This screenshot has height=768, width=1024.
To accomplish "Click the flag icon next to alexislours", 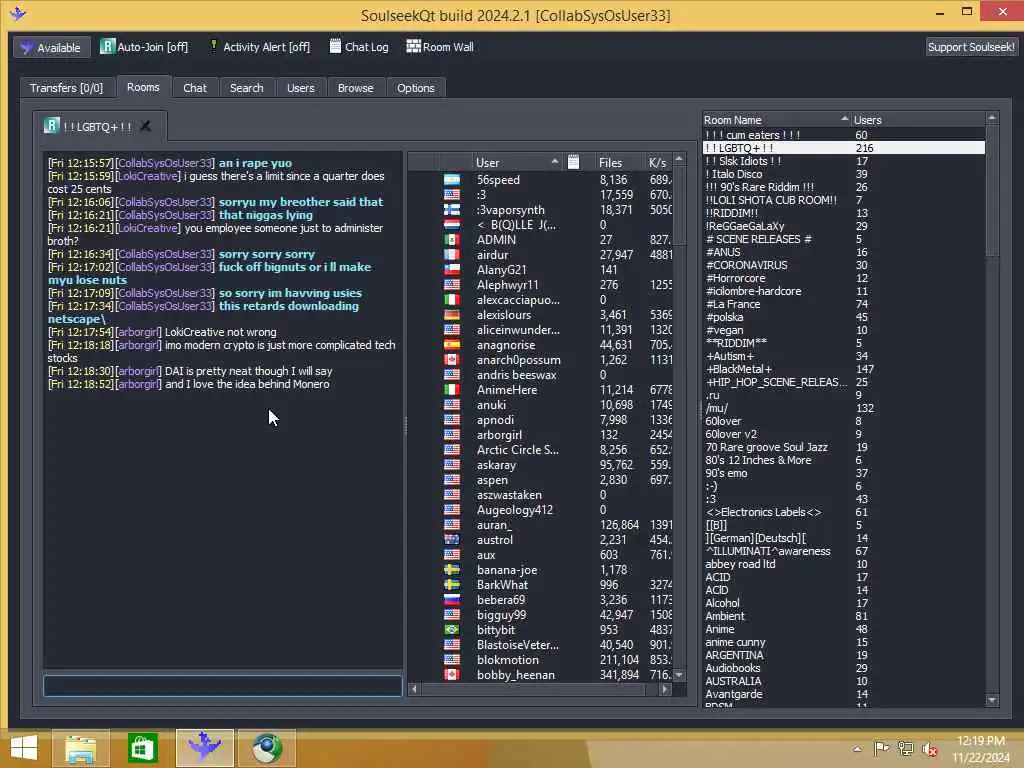I will click(452, 315).
